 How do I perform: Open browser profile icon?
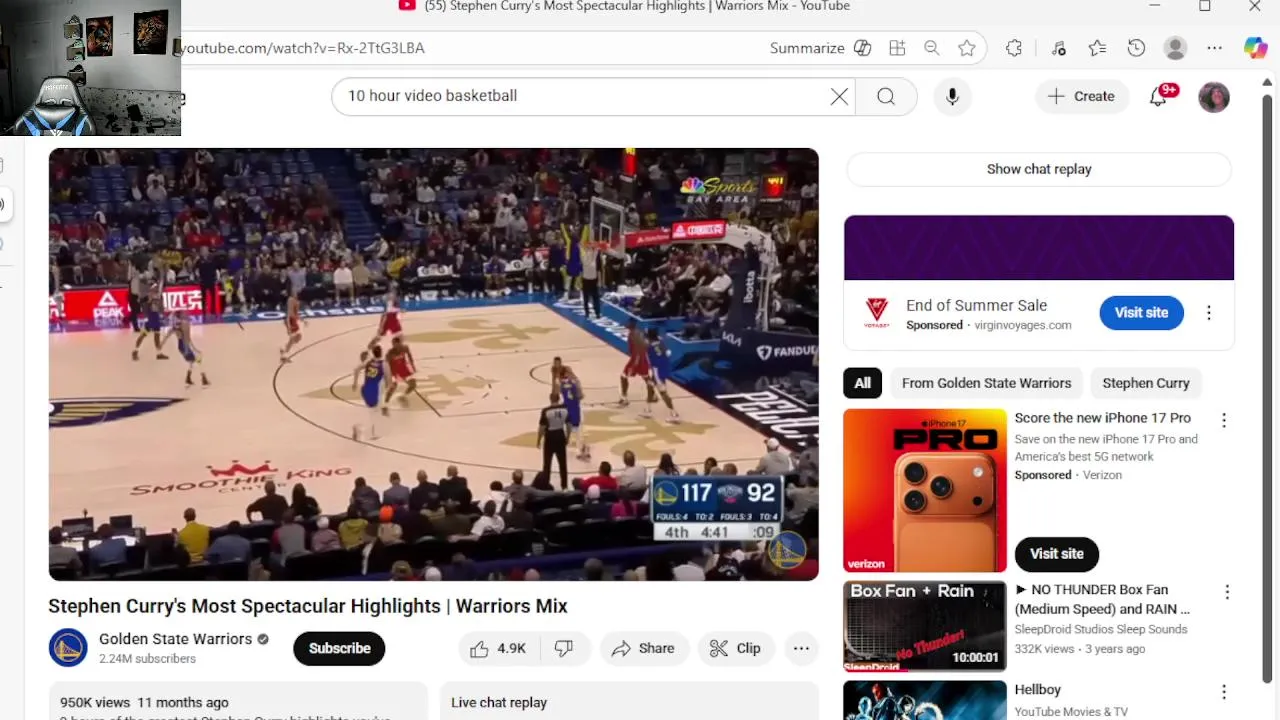point(1176,48)
